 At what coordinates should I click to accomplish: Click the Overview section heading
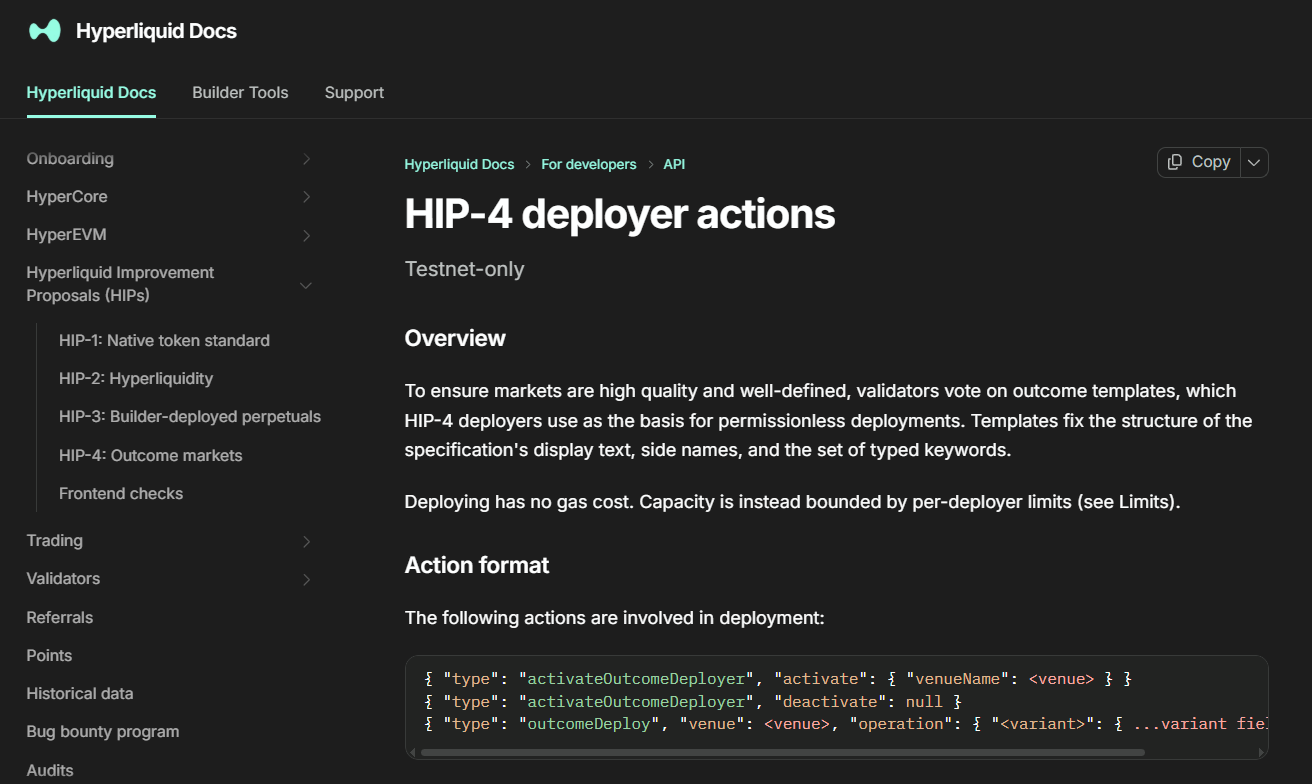pyautogui.click(x=455, y=338)
